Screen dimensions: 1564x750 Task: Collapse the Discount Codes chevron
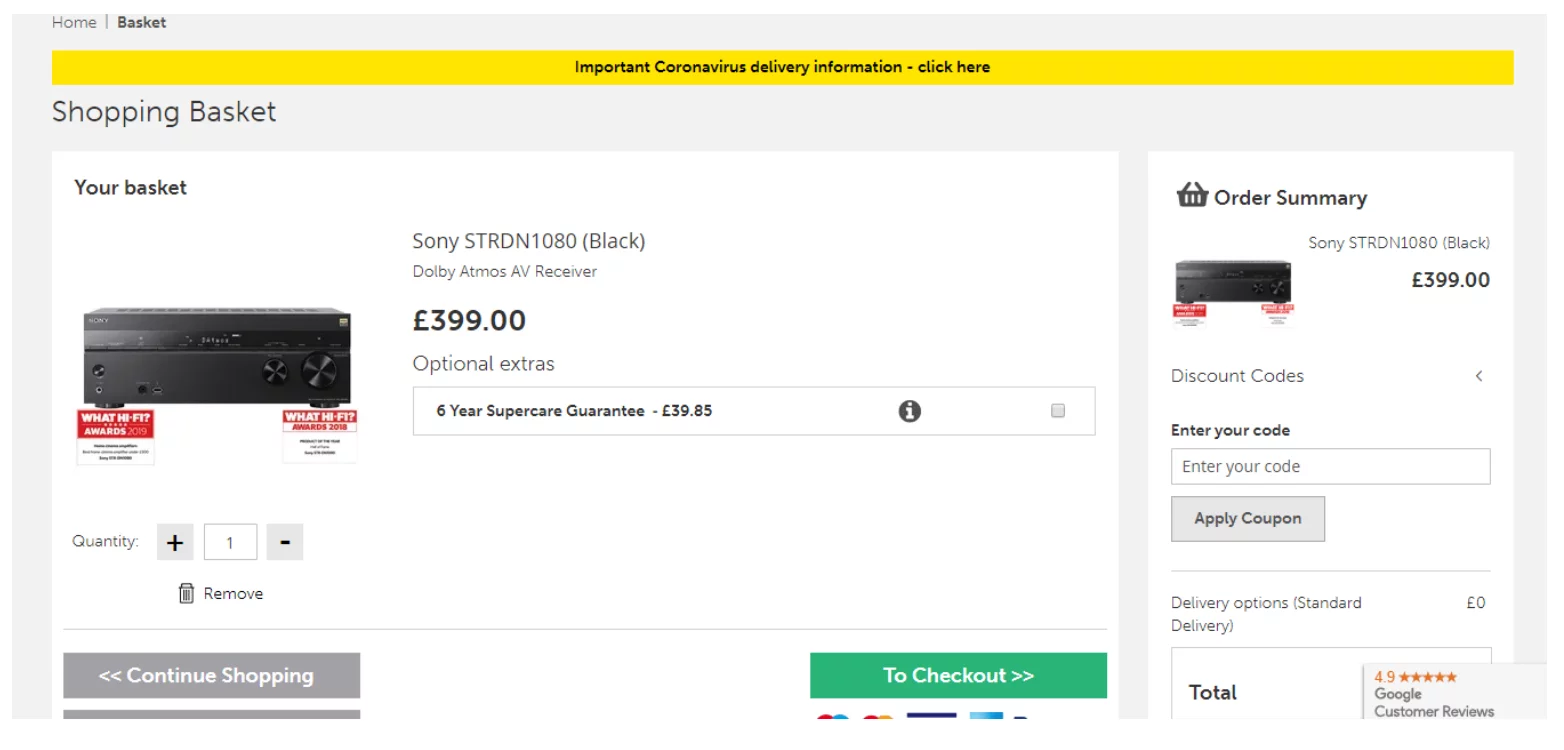(x=1479, y=376)
